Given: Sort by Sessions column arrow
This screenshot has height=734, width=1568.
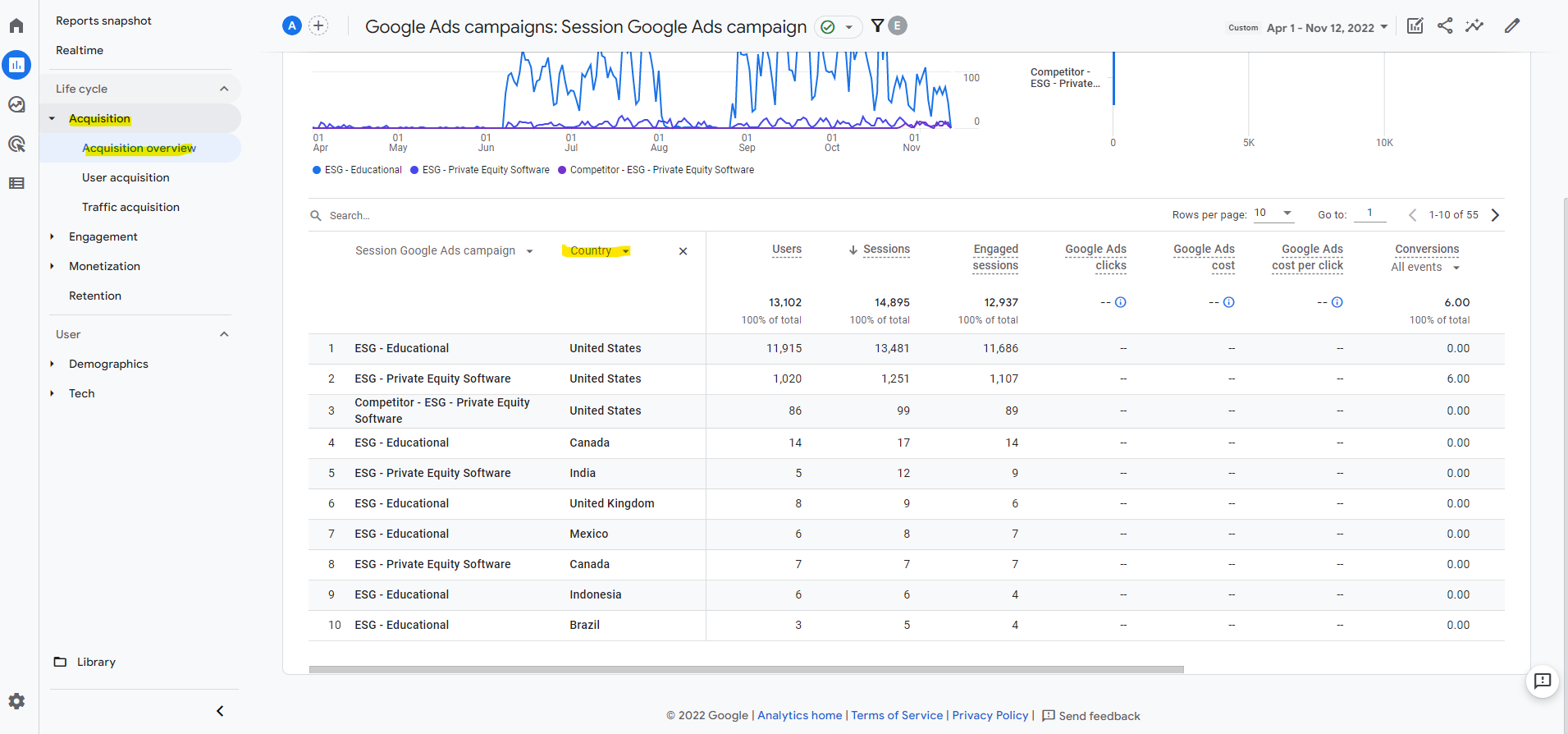Looking at the screenshot, I should [x=853, y=250].
